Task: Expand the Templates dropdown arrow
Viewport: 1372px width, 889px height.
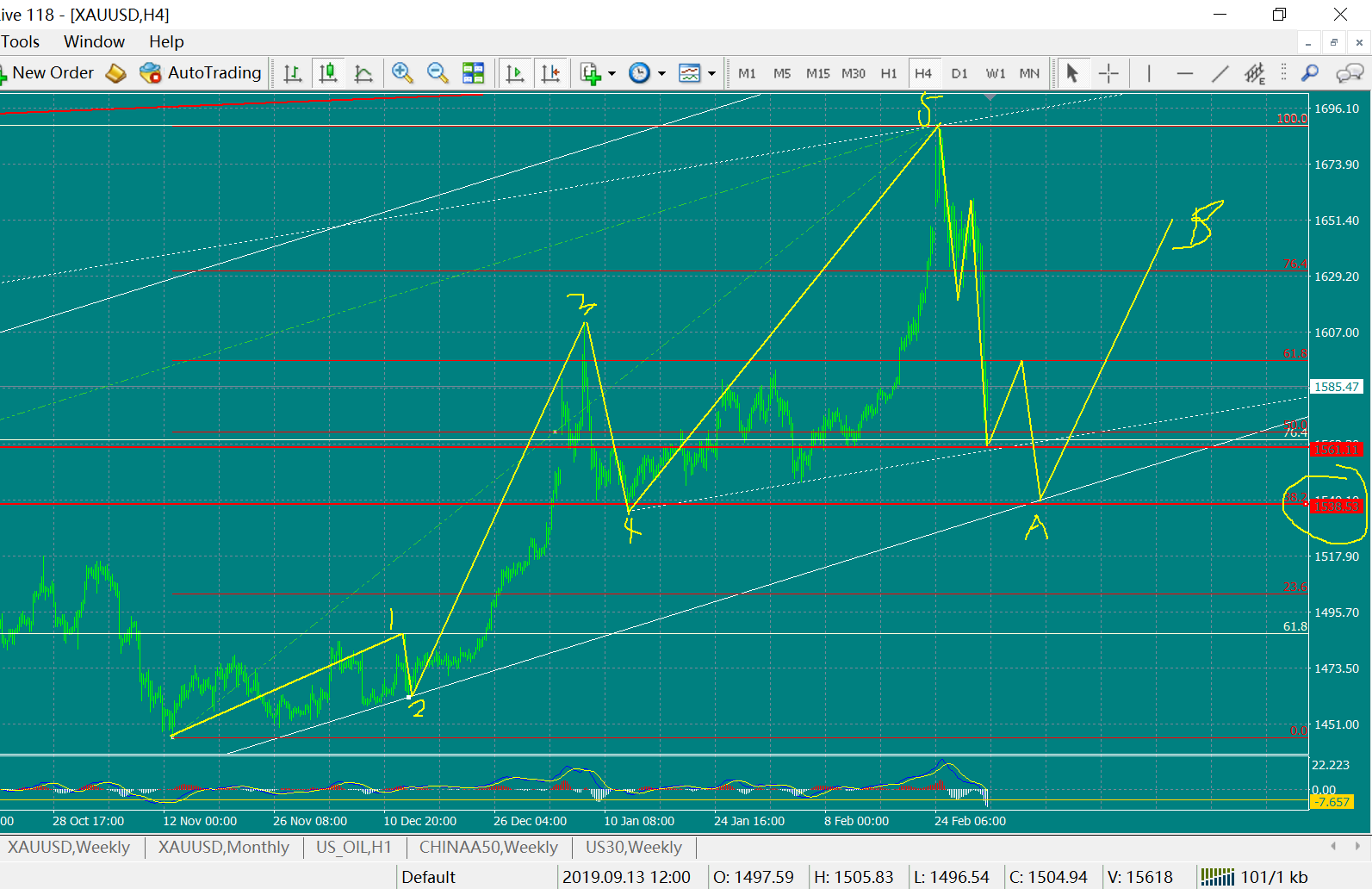Action: tap(711, 73)
